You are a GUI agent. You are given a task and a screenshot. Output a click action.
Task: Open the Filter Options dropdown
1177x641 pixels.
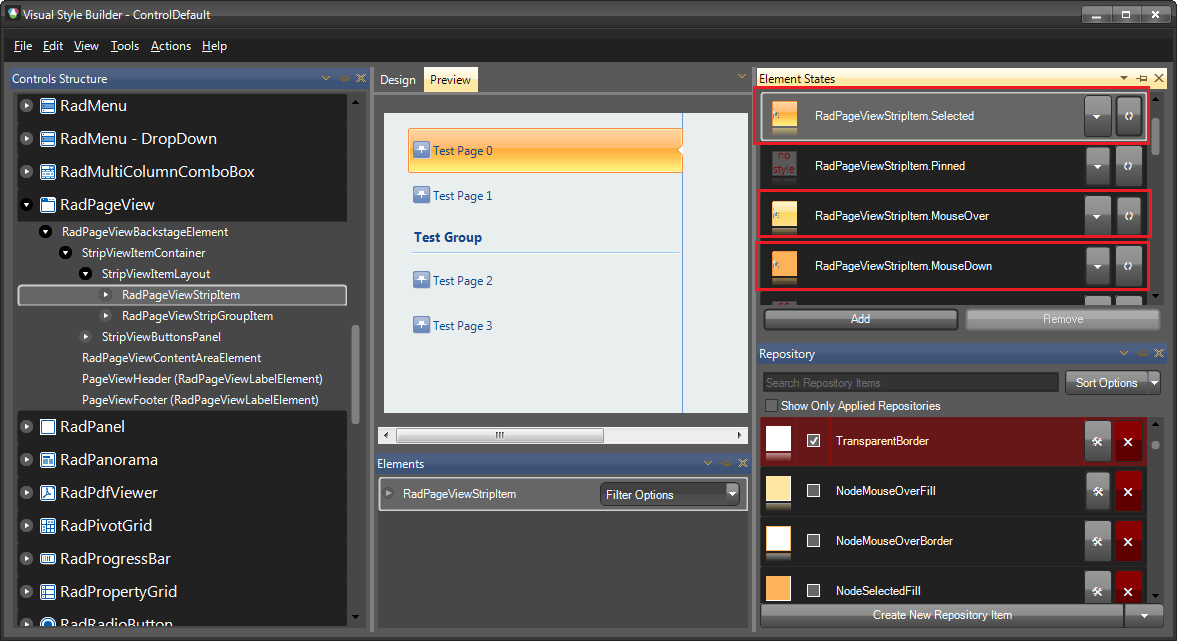[x=670, y=493]
